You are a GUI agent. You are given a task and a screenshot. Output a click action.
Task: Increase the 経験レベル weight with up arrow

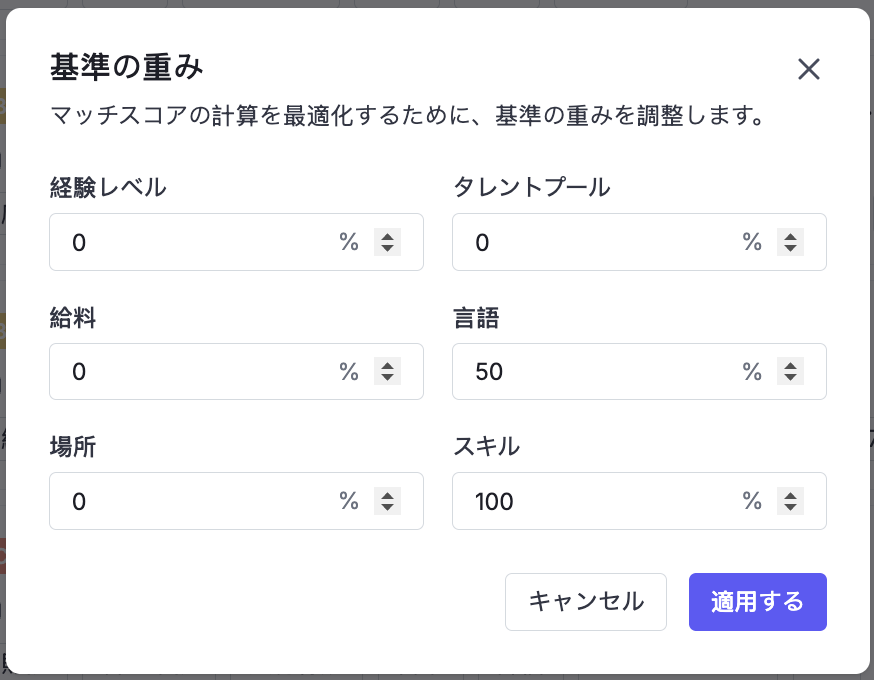tap(387, 236)
